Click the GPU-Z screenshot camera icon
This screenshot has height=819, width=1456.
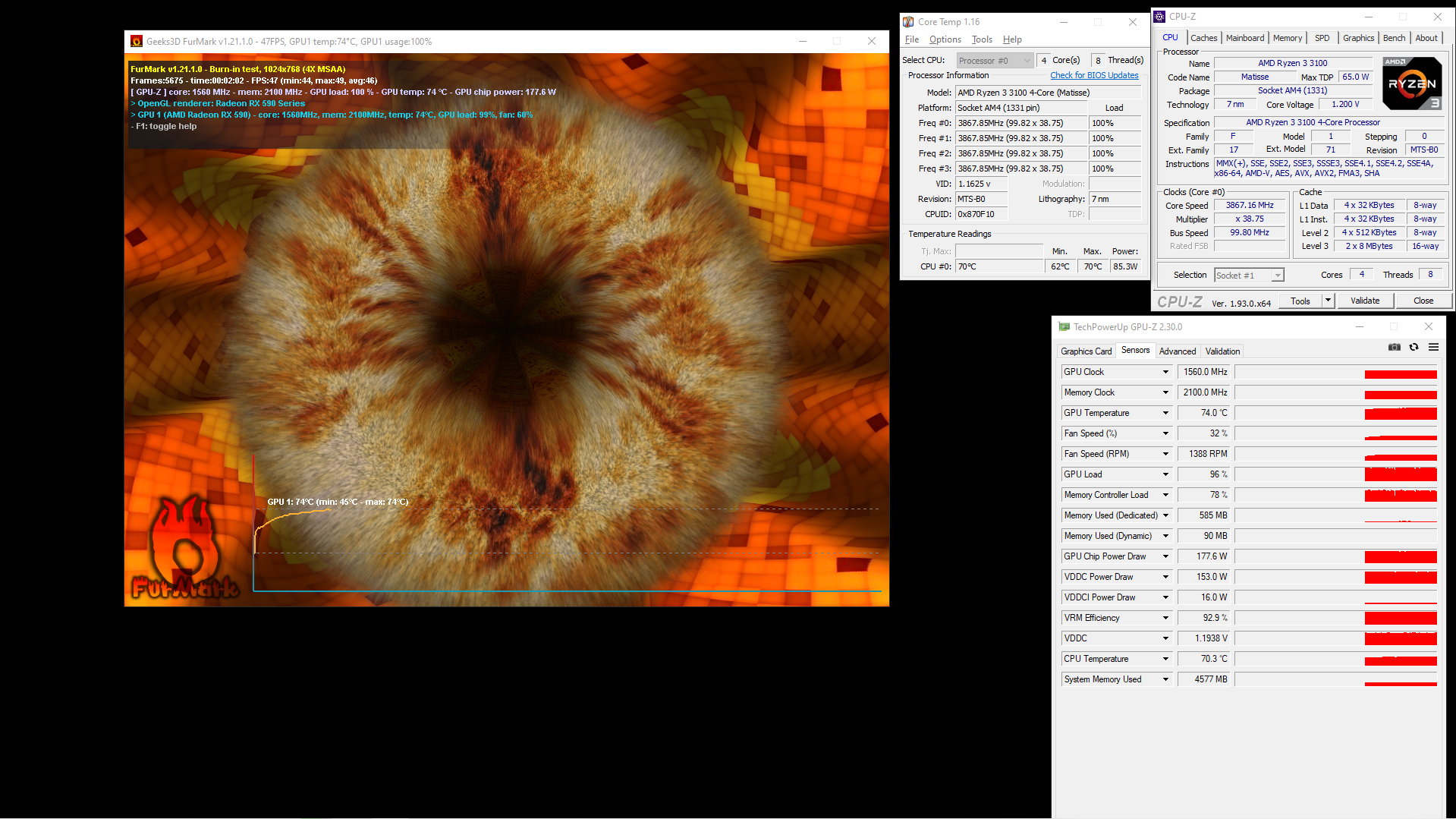pyautogui.click(x=1395, y=347)
